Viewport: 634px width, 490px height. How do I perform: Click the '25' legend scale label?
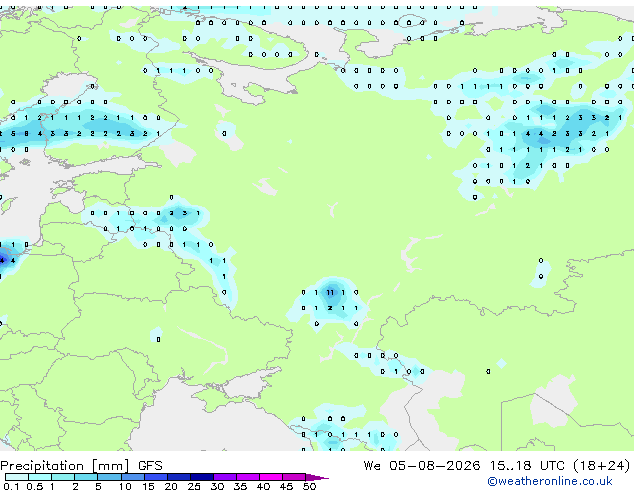(194, 486)
